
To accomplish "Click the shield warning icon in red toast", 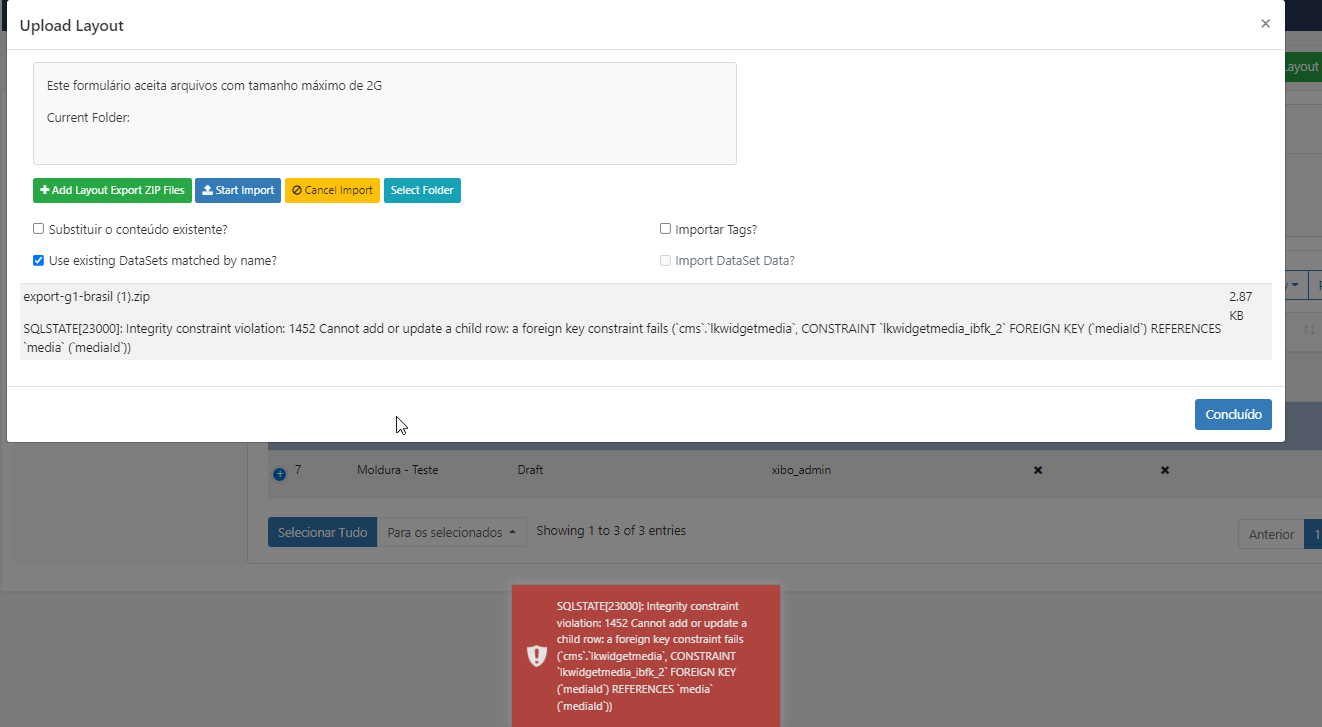I will click(537, 656).
